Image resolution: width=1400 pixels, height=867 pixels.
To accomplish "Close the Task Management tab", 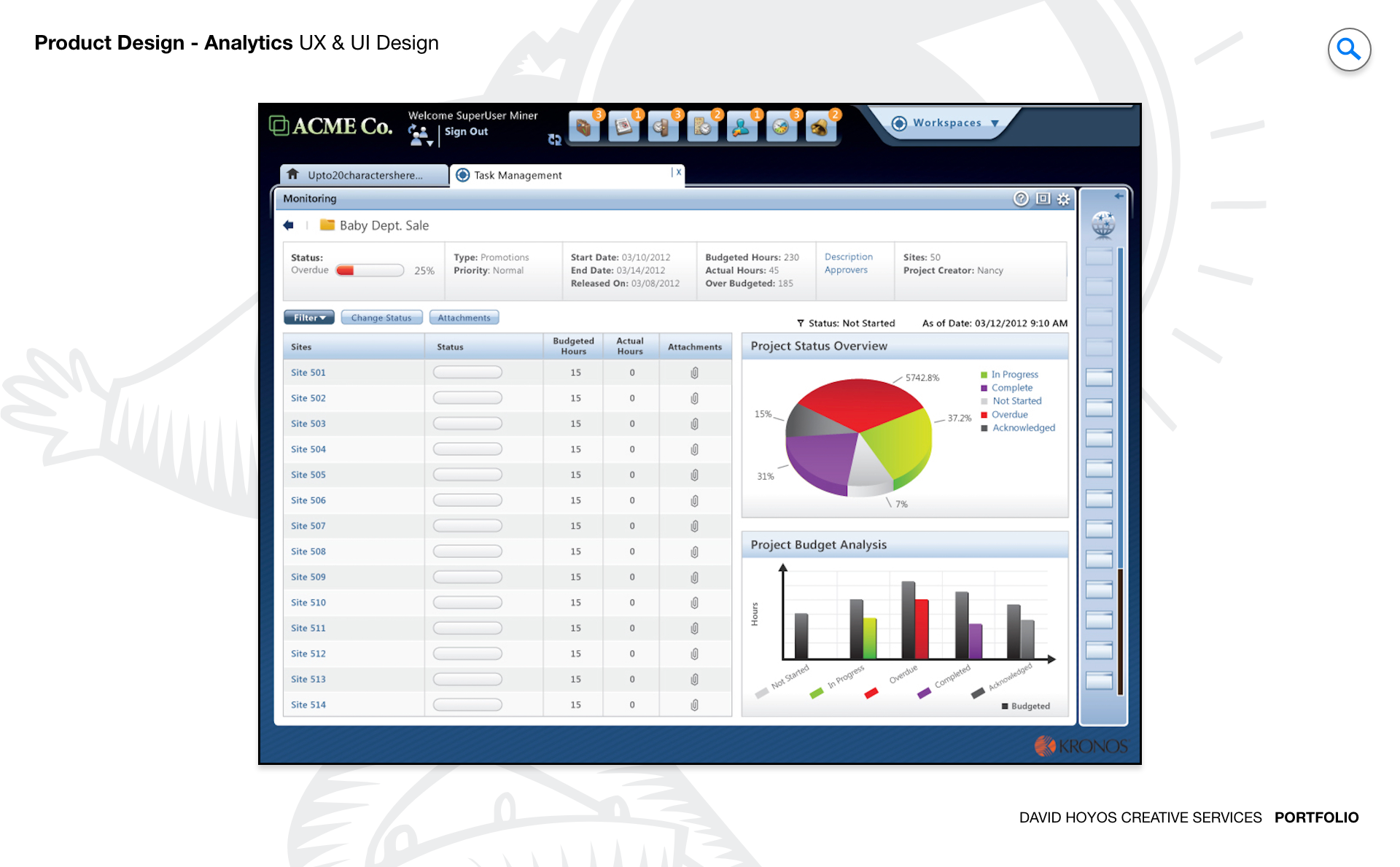I will tap(678, 172).
